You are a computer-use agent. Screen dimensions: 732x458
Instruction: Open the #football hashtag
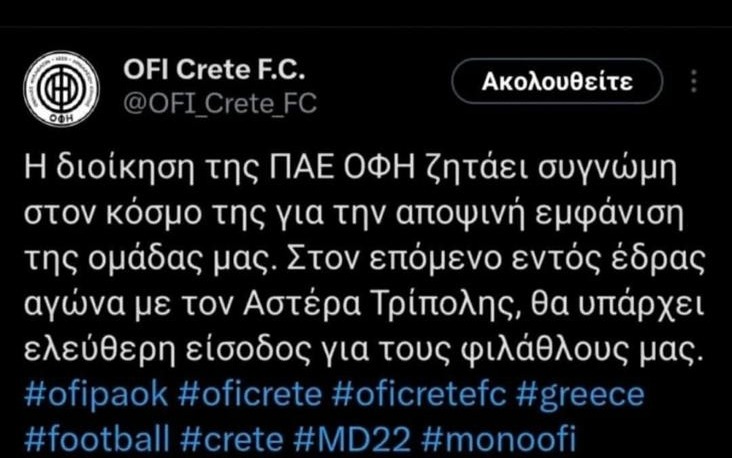click(97, 439)
